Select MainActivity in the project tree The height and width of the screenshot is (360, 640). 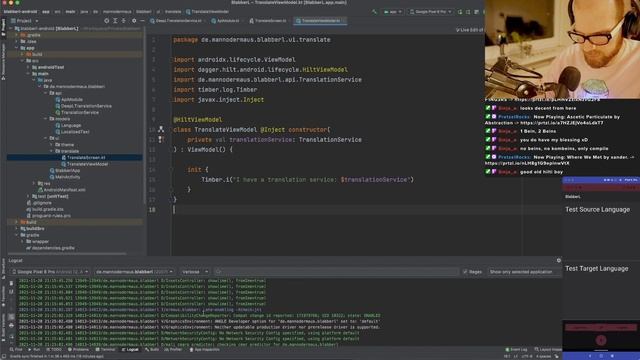[64, 177]
